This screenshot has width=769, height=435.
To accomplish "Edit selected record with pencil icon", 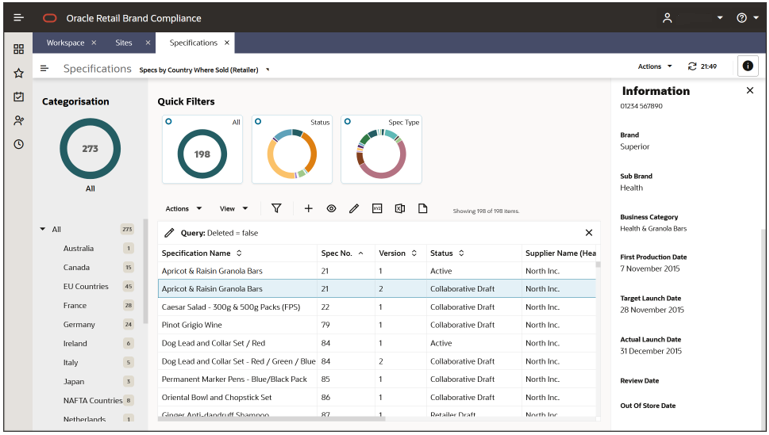I will [354, 208].
